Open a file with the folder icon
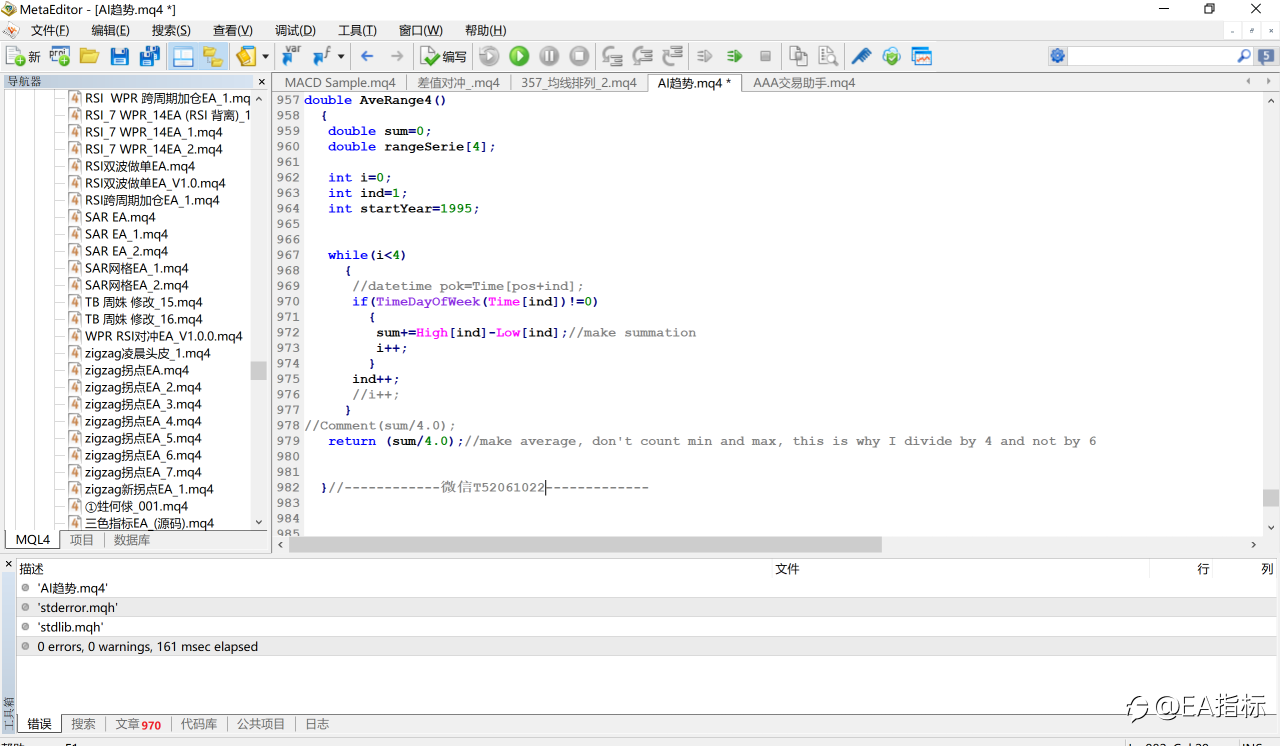The image size is (1280, 746). click(89, 56)
